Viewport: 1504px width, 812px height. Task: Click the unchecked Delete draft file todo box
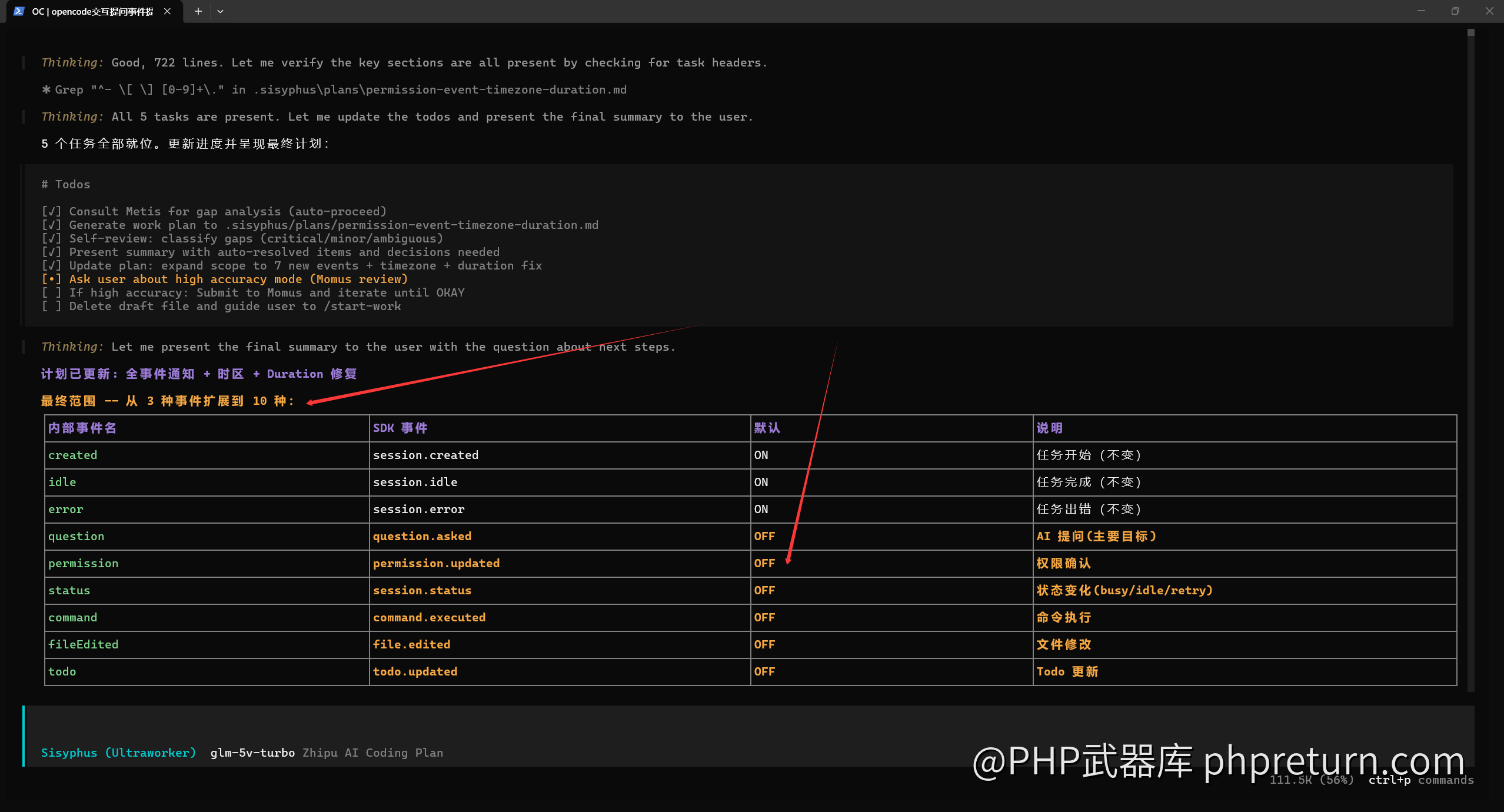(x=52, y=306)
